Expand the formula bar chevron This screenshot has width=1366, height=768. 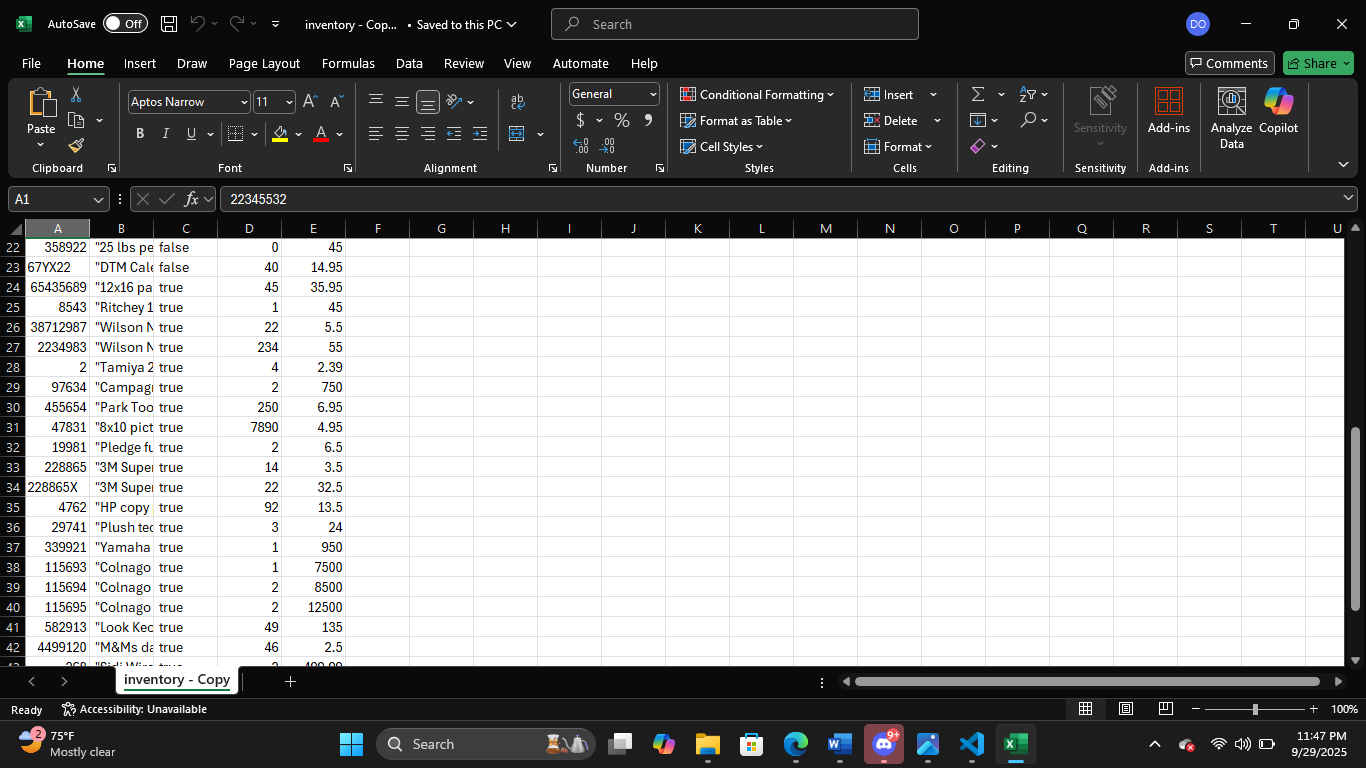pyautogui.click(x=1348, y=199)
